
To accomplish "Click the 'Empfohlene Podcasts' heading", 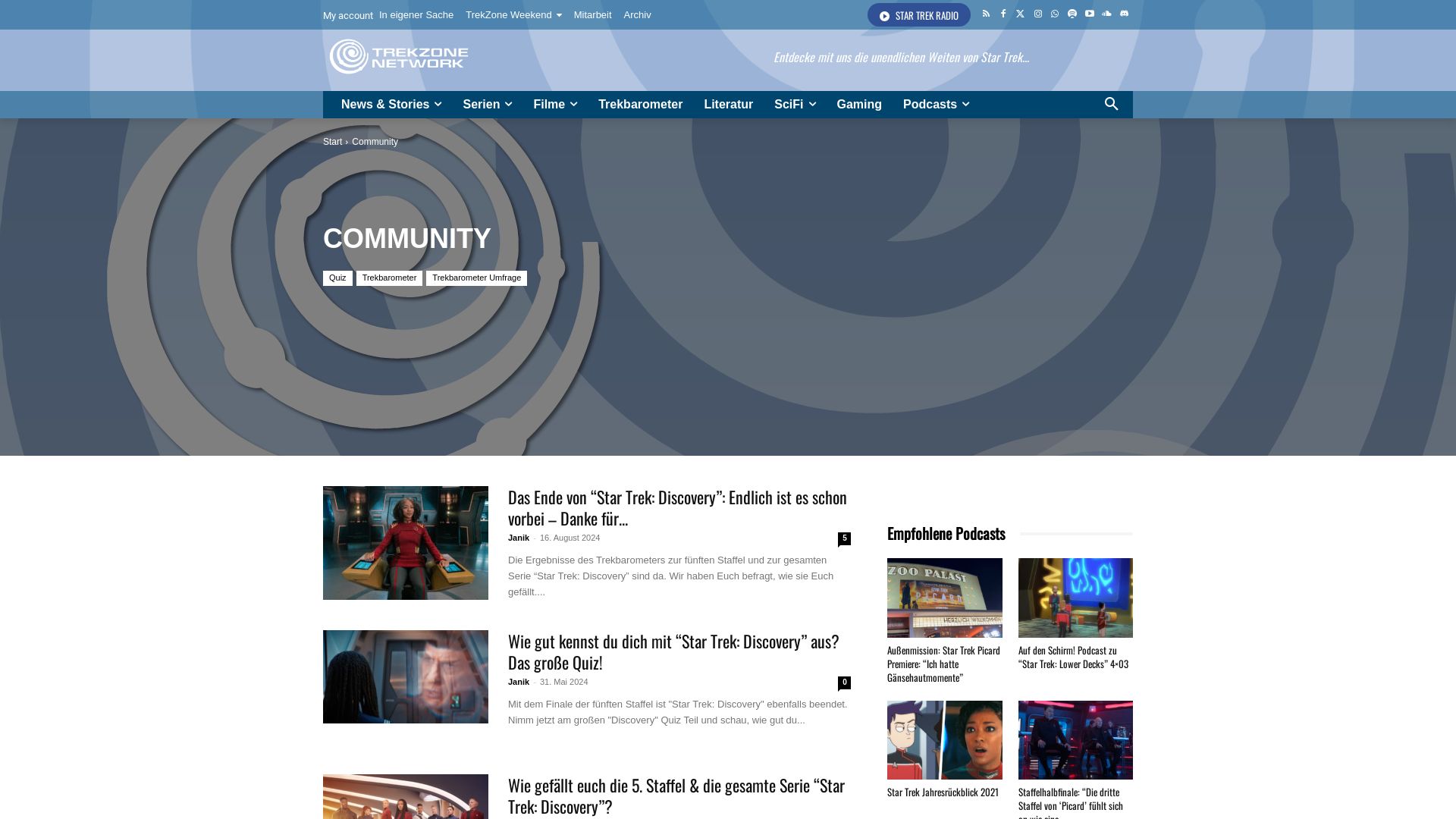I will 946,534.
